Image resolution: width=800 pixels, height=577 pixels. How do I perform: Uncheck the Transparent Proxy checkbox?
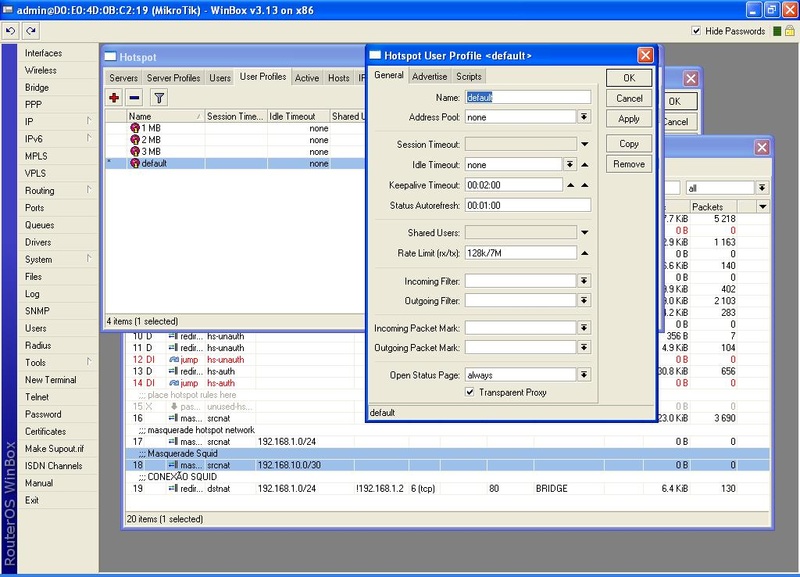coord(470,392)
